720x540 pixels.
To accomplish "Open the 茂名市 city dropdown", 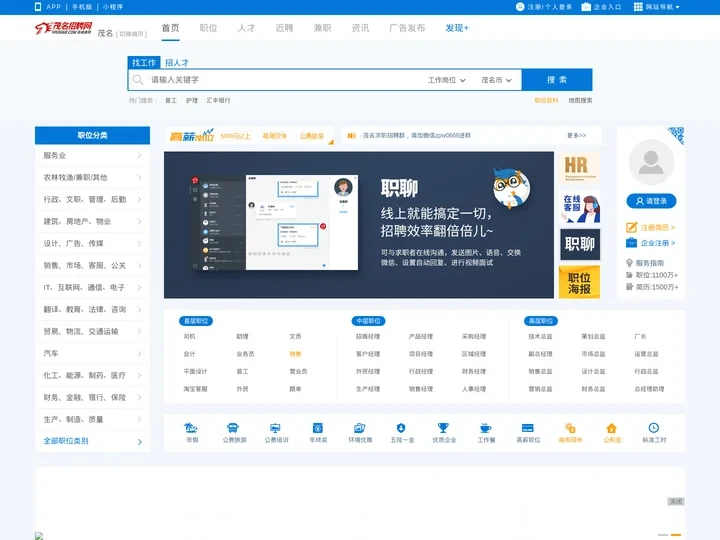I will [x=496, y=80].
